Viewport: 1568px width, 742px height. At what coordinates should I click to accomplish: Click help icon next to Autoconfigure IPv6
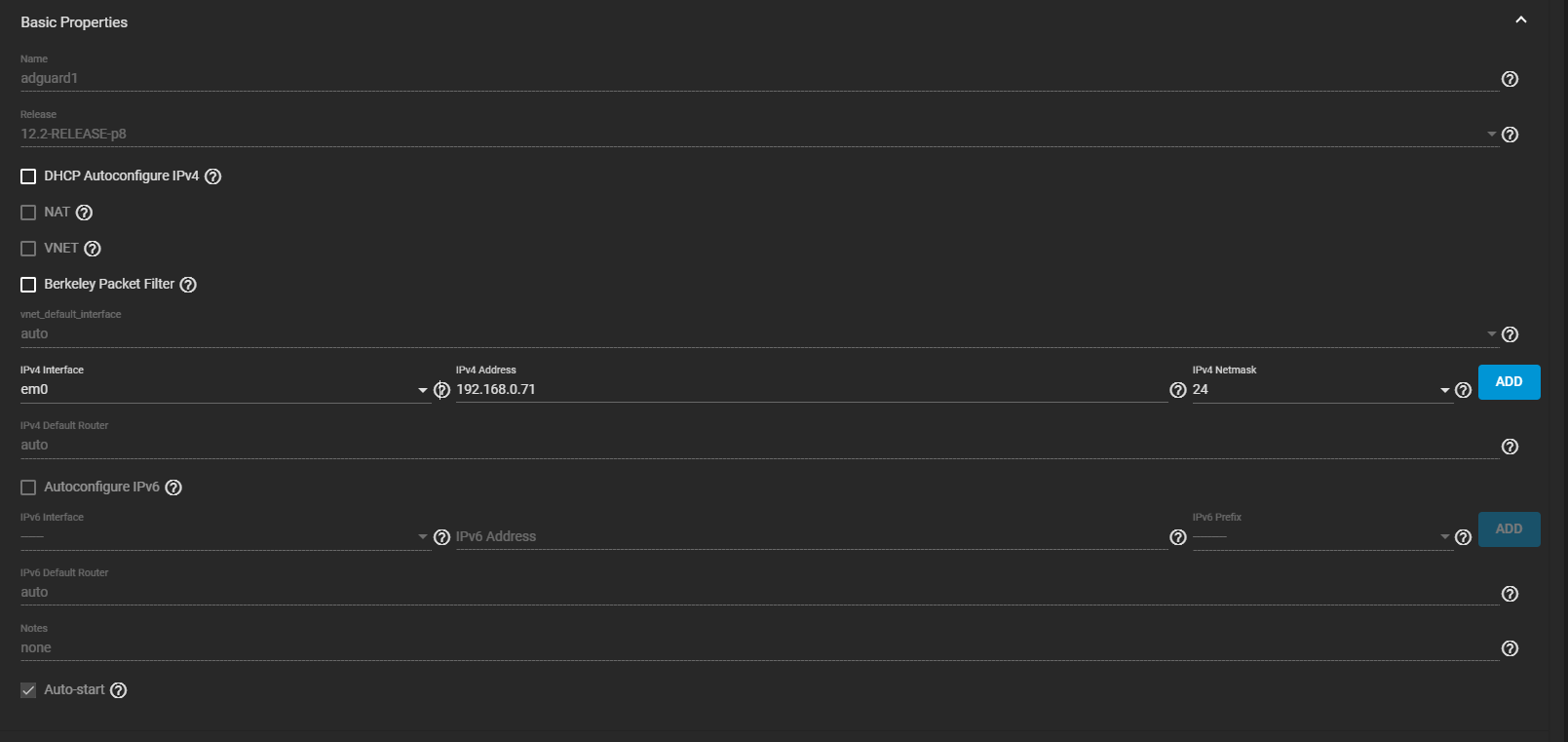(x=173, y=488)
